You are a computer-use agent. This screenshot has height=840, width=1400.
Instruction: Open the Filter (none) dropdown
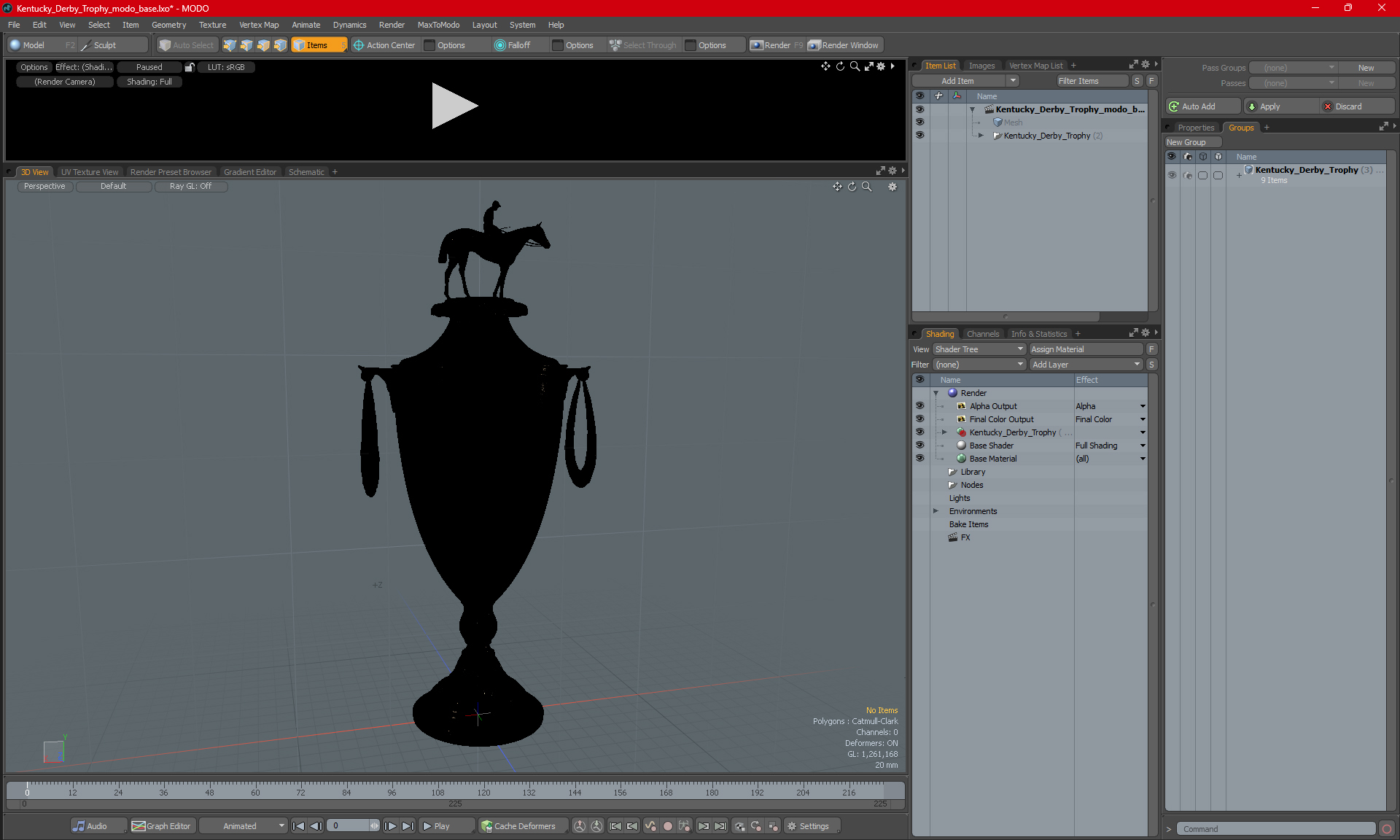click(979, 365)
